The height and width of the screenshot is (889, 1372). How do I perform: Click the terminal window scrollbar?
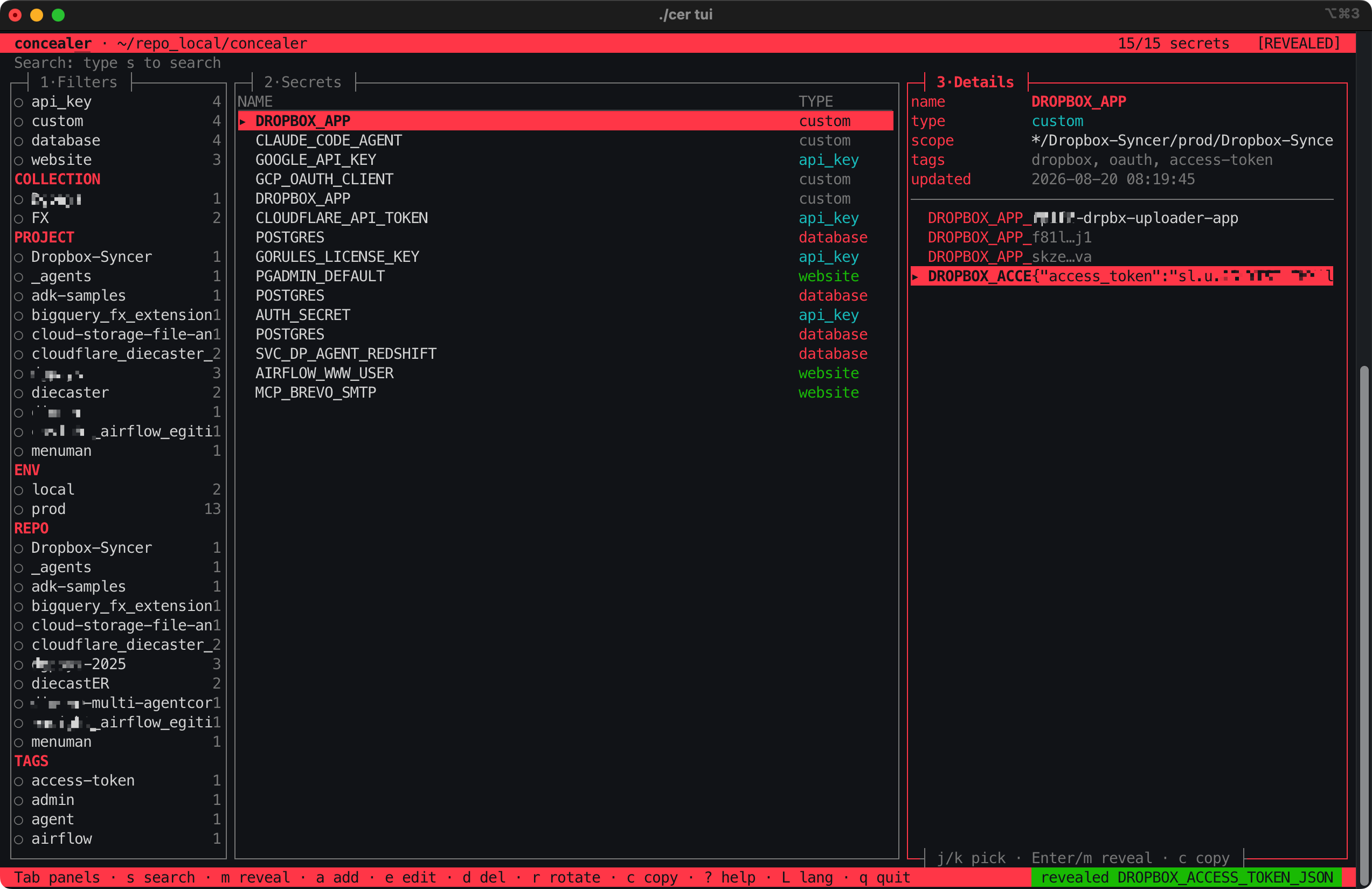point(1364,626)
